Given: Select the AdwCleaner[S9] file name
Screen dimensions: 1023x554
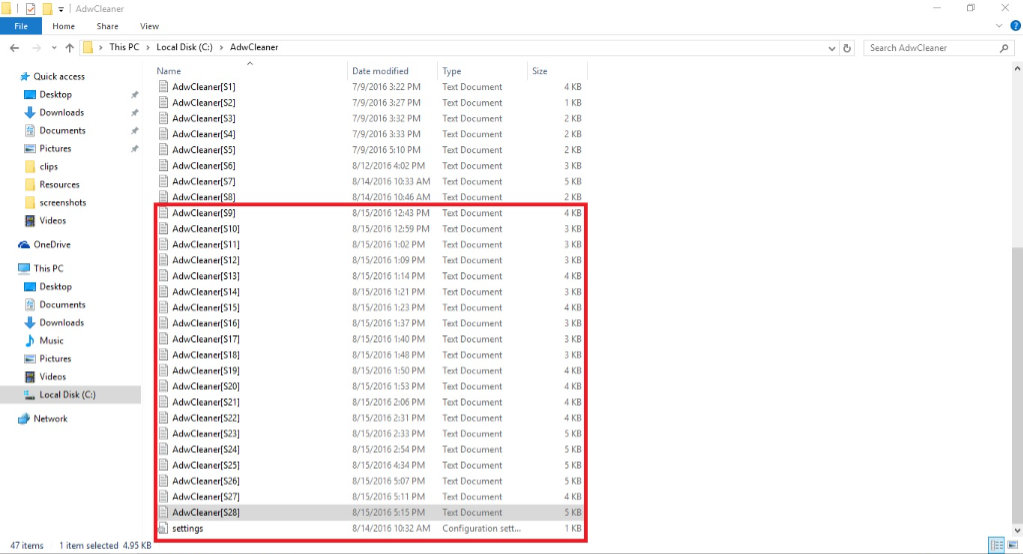Looking at the screenshot, I should click(x=204, y=213).
